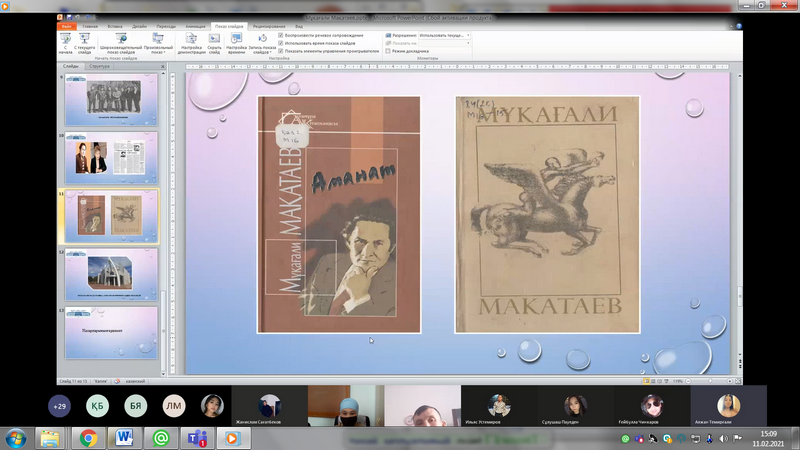
Task: Switch to Transitions (Переходы) tab
Action: pyautogui.click(x=166, y=26)
